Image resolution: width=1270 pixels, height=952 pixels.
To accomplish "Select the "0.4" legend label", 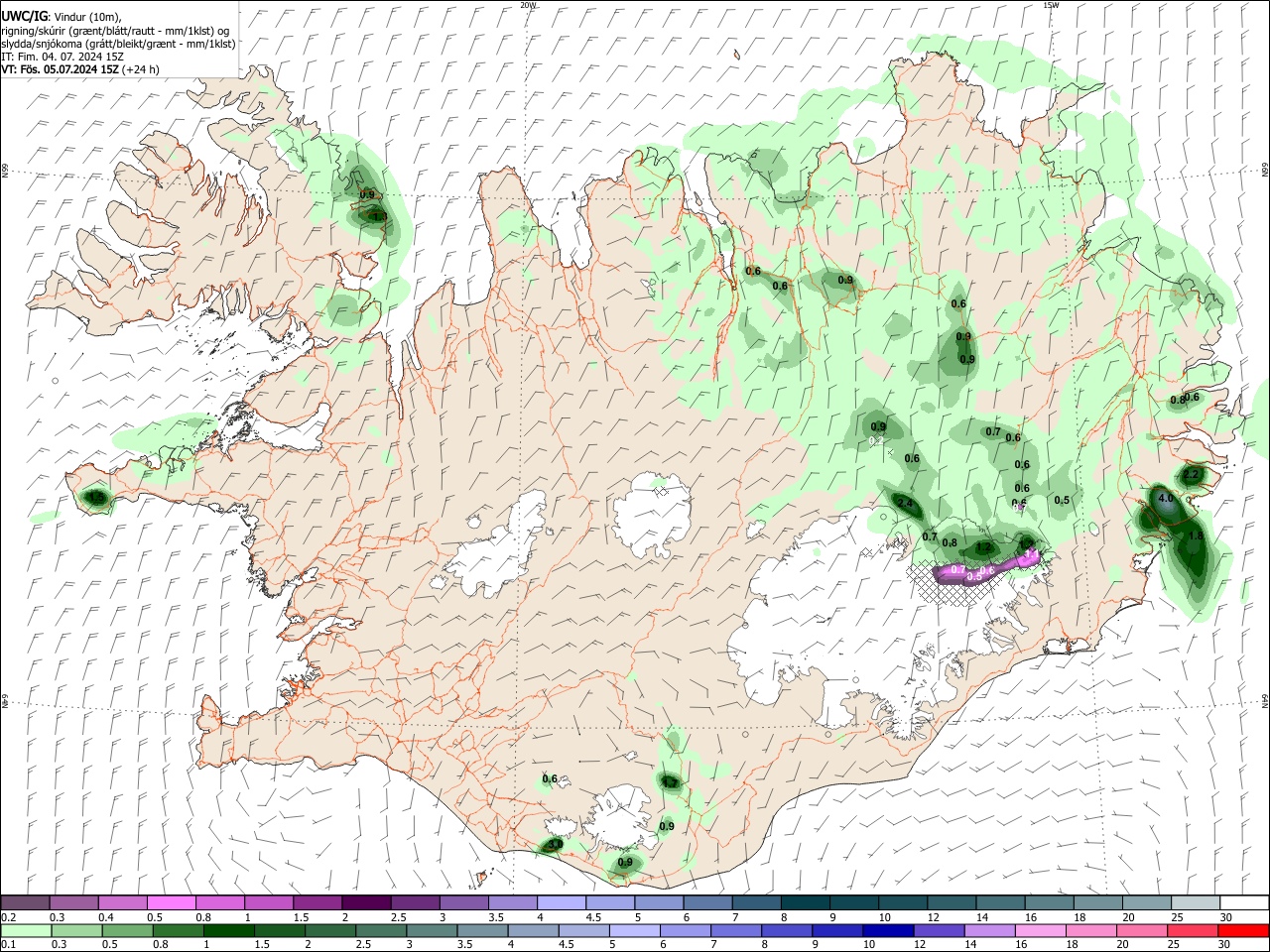I will 106,917.
